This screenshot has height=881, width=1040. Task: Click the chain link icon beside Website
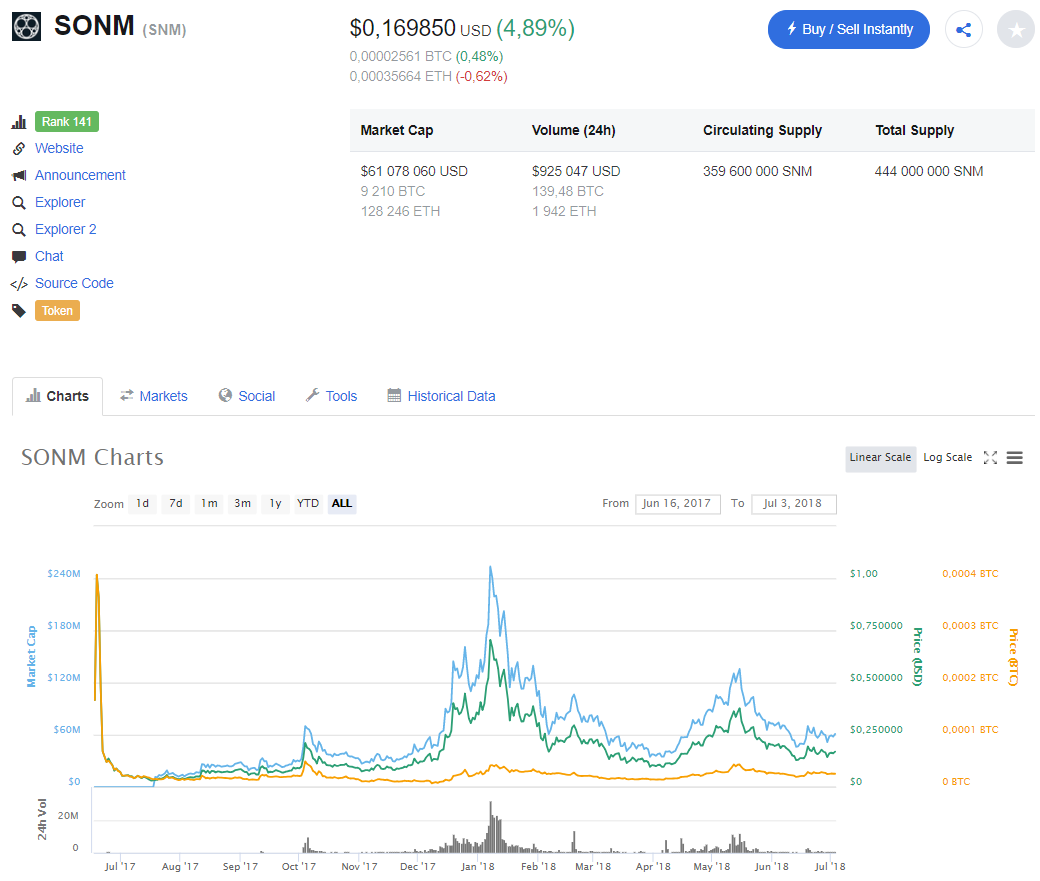(19, 149)
